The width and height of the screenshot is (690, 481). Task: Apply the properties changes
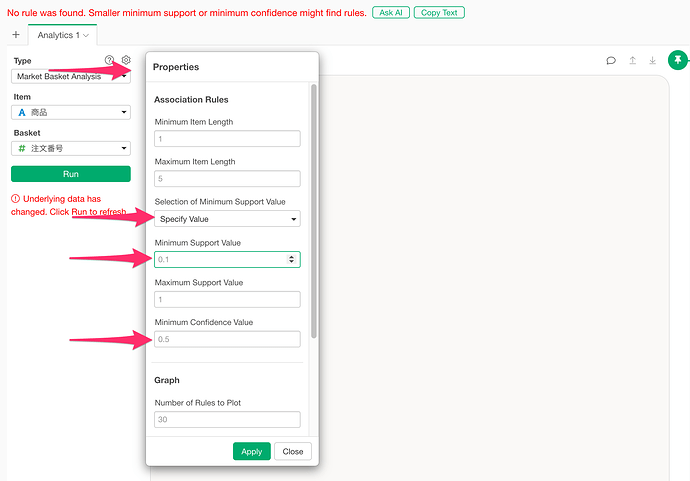click(252, 452)
